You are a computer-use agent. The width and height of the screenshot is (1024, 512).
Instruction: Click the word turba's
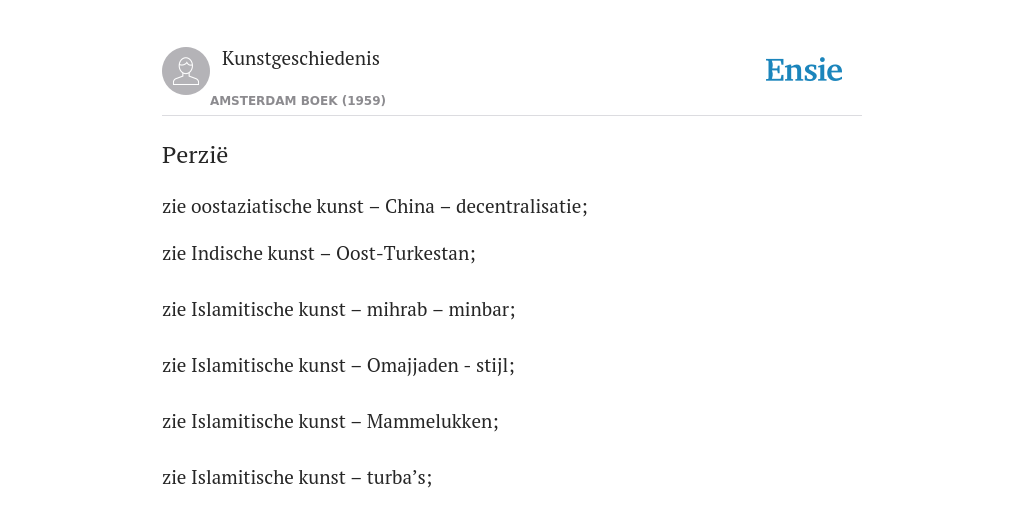pyautogui.click(x=397, y=478)
